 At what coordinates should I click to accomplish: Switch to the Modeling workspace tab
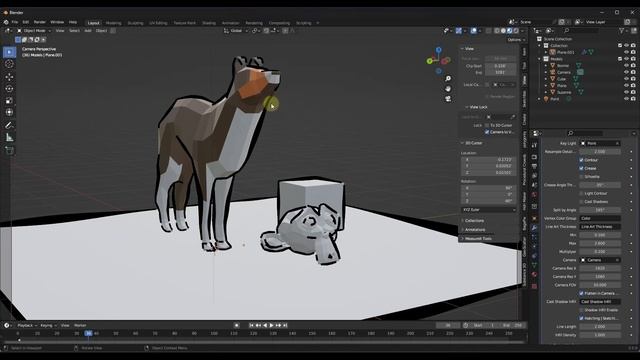click(x=113, y=23)
